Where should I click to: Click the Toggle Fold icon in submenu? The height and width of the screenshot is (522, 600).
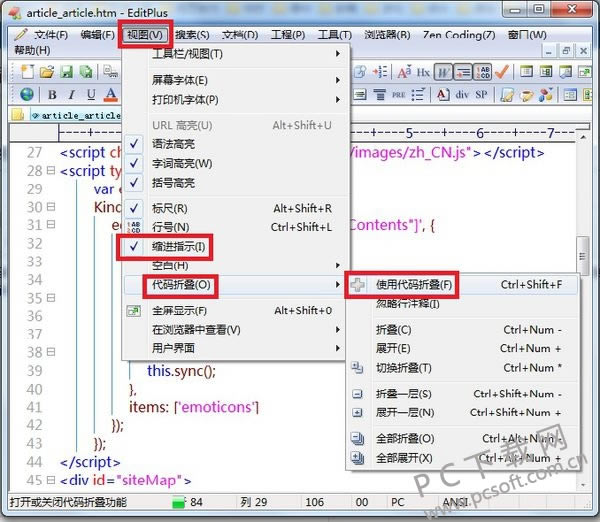[357, 368]
